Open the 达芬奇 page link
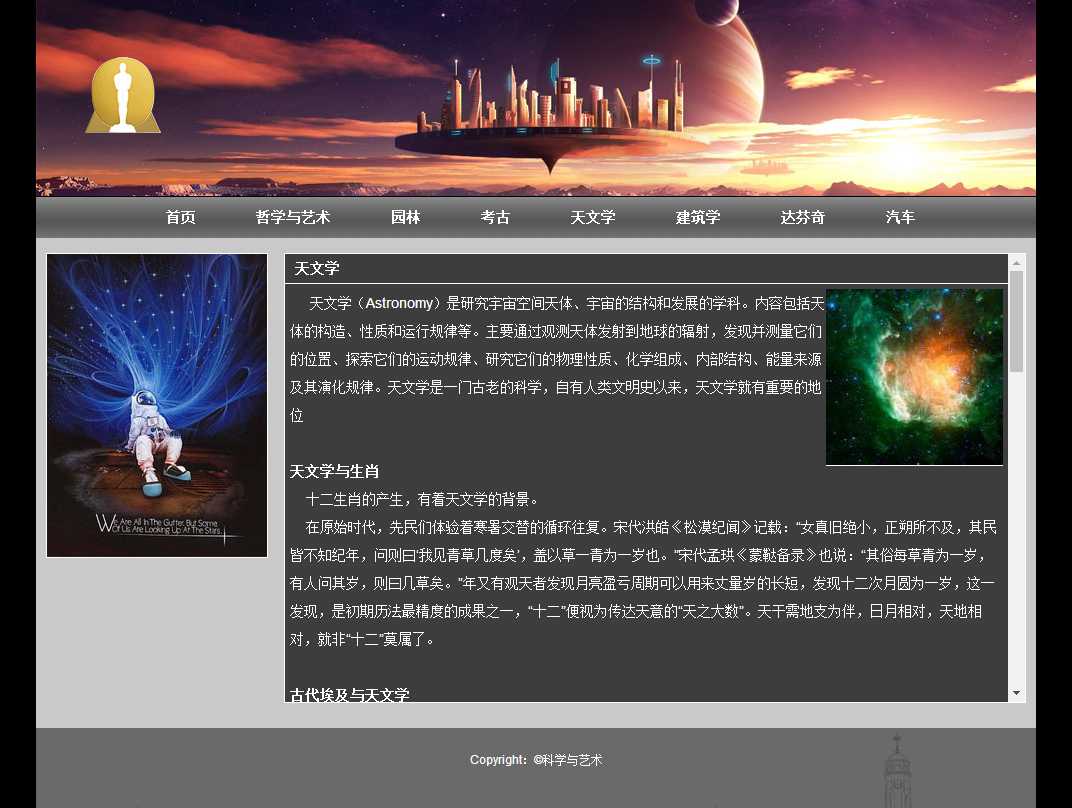This screenshot has width=1072, height=808. tap(802, 217)
